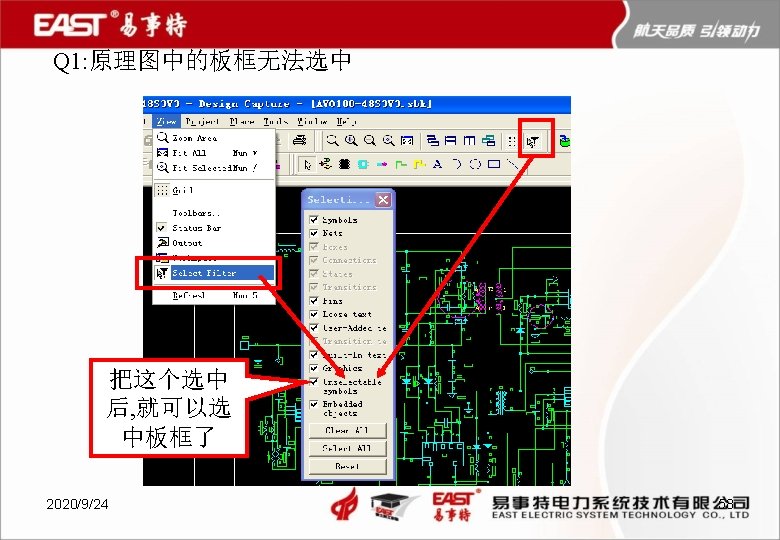Click the Zoom In toolbar icon
The width and height of the screenshot is (780, 540).
click(x=351, y=141)
